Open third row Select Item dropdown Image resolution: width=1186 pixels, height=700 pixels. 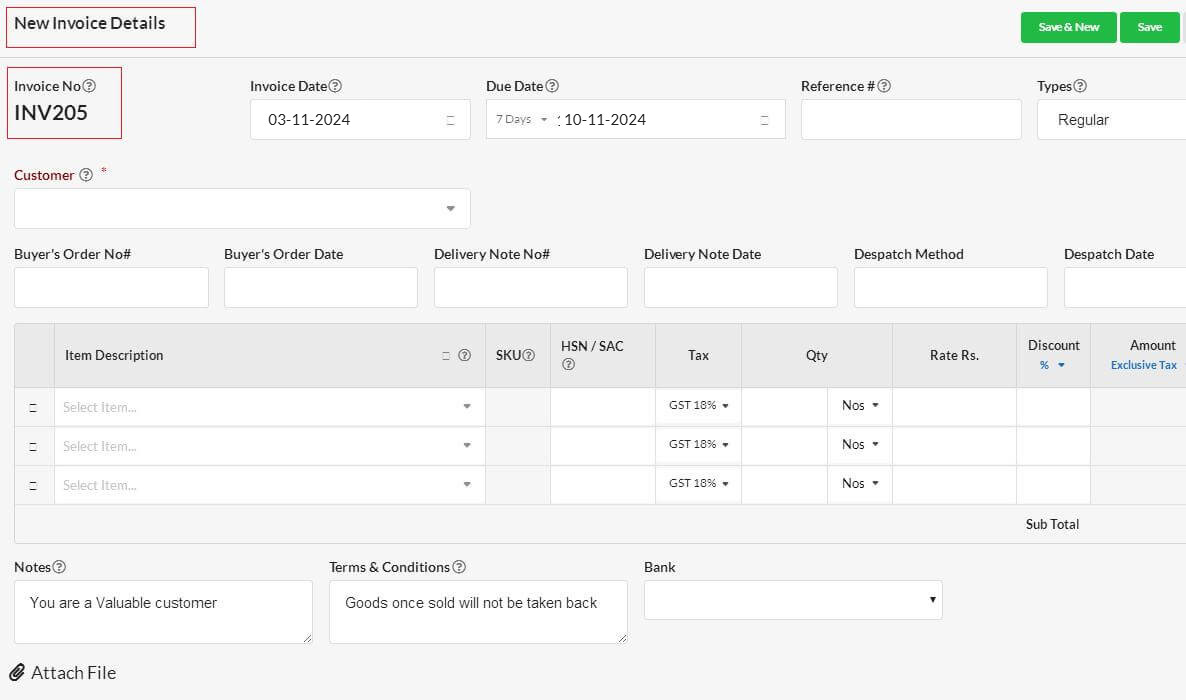click(x=269, y=485)
